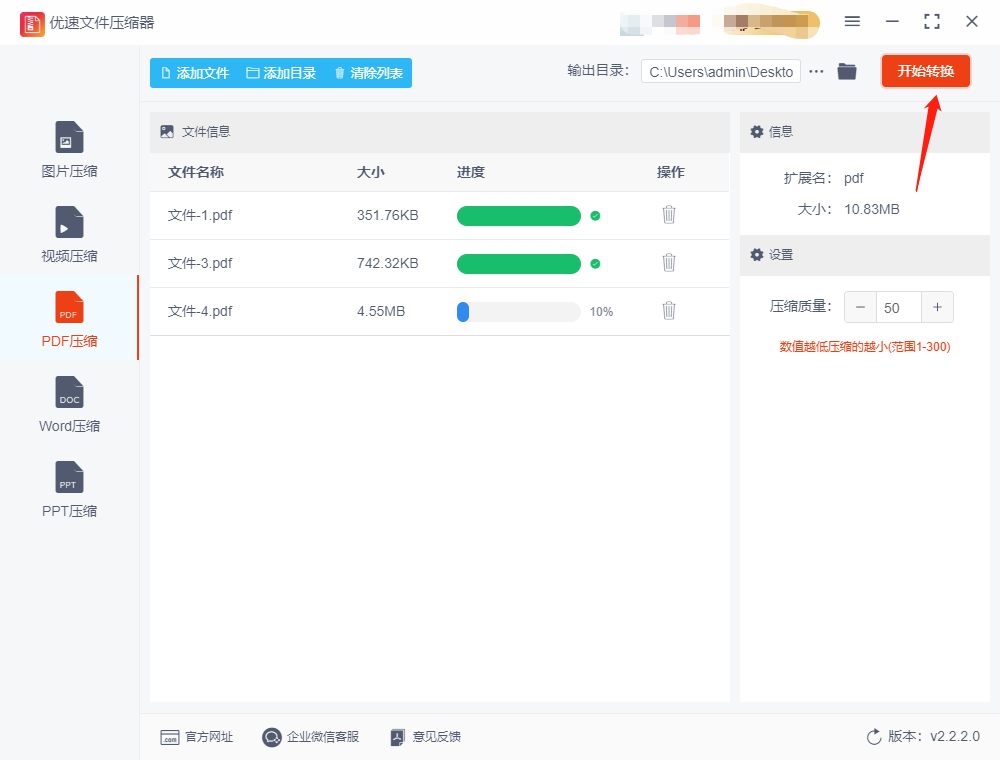Select the 文件-3.pdf file name
This screenshot has width=1000, height=760.
pyautogui.click(x=200, y=263)
